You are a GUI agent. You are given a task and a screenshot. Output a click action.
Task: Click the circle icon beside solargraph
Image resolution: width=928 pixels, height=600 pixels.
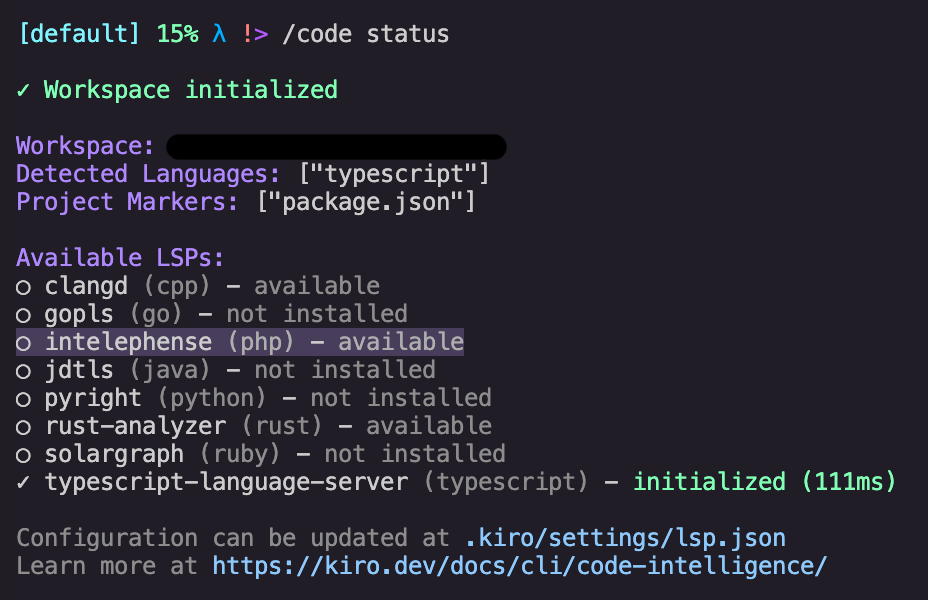click(21, 453)
